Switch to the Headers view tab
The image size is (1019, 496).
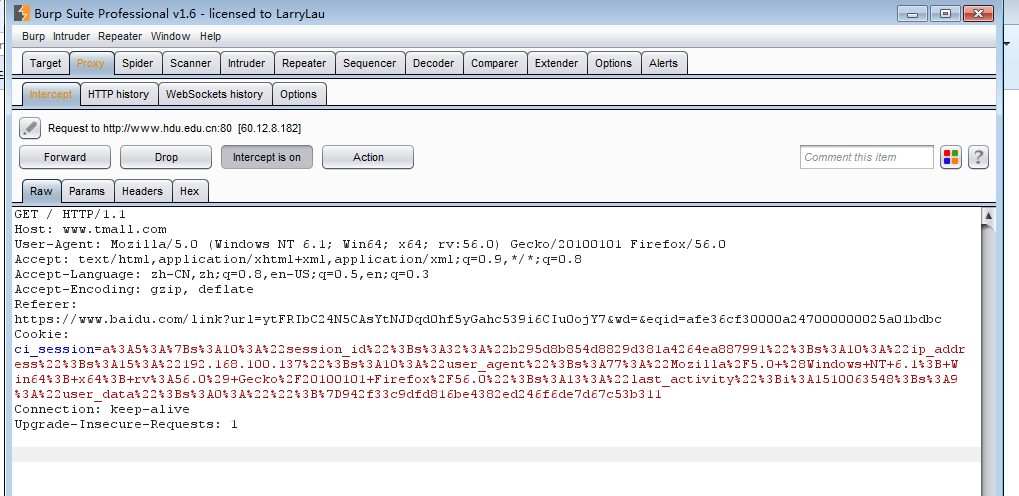point(142,191)
